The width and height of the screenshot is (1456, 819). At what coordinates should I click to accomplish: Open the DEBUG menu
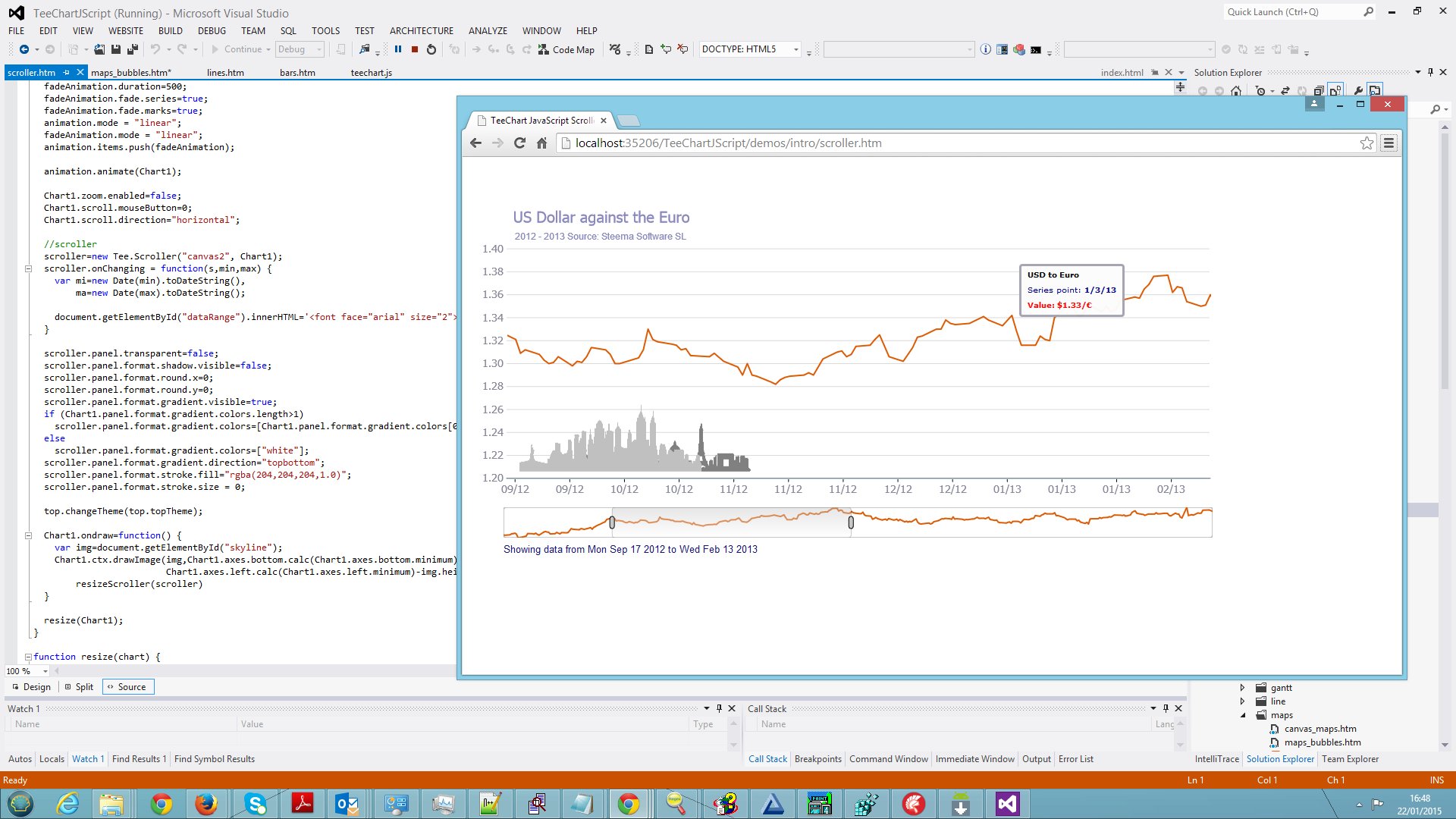[212, 31]
